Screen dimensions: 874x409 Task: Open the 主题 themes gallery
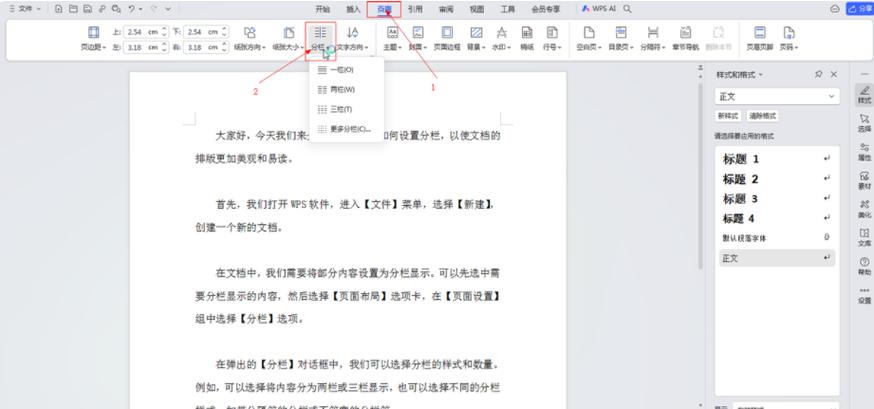tap(392, 38)
